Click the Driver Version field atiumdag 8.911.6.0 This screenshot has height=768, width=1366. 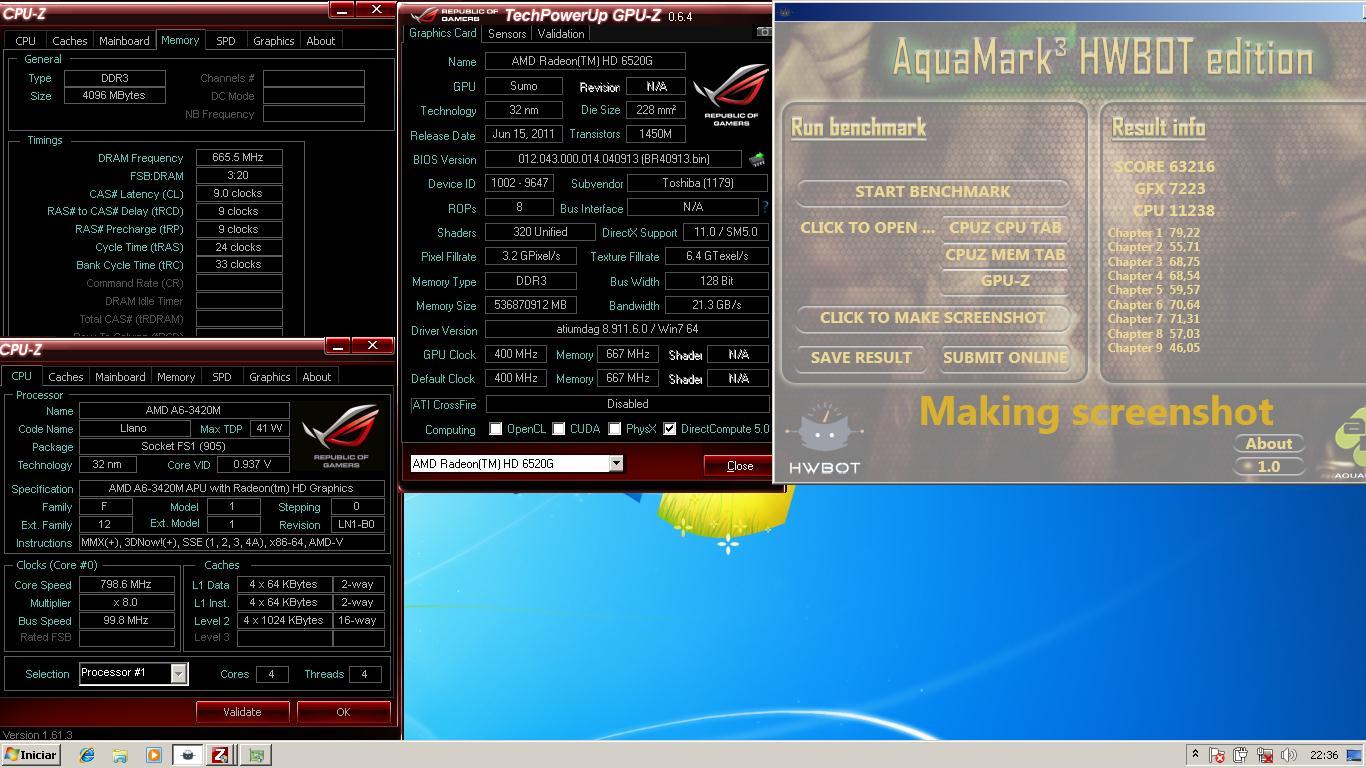pyautogui.click(x=627, y=329)
